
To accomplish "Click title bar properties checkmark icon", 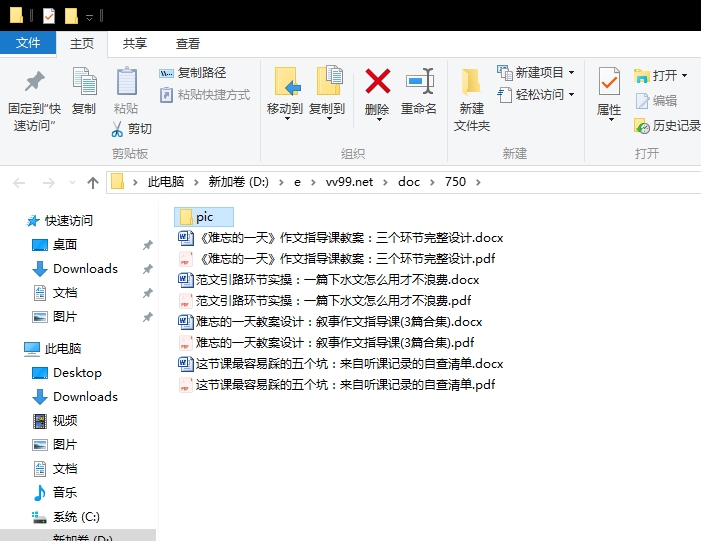I will (49, 16).
